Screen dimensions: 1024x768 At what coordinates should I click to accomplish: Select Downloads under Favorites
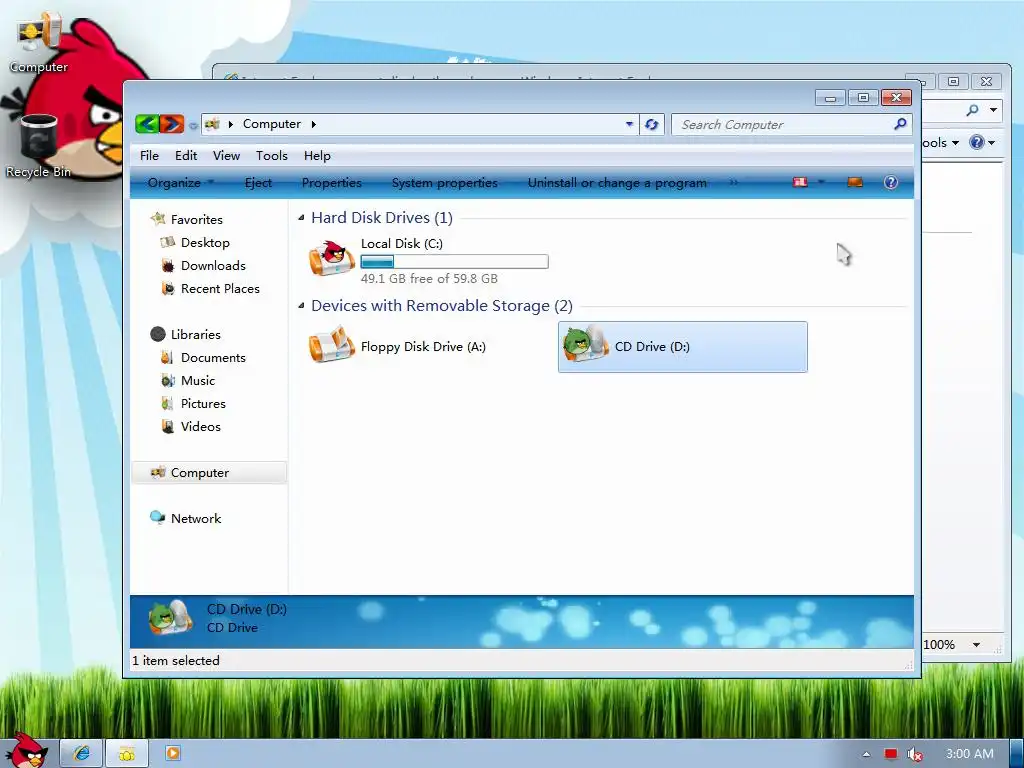[213, 266]
